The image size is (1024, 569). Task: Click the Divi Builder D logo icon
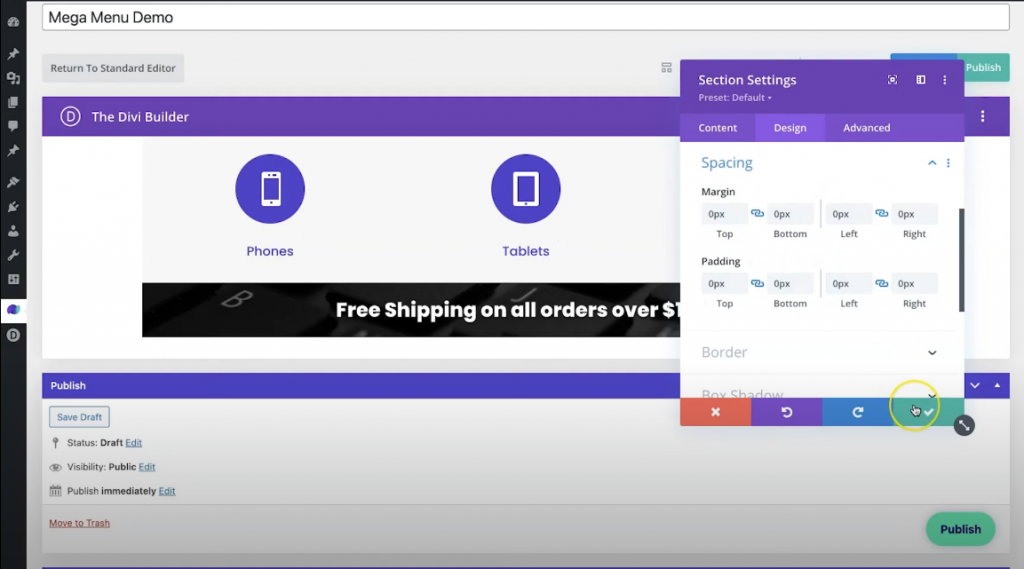71,117
